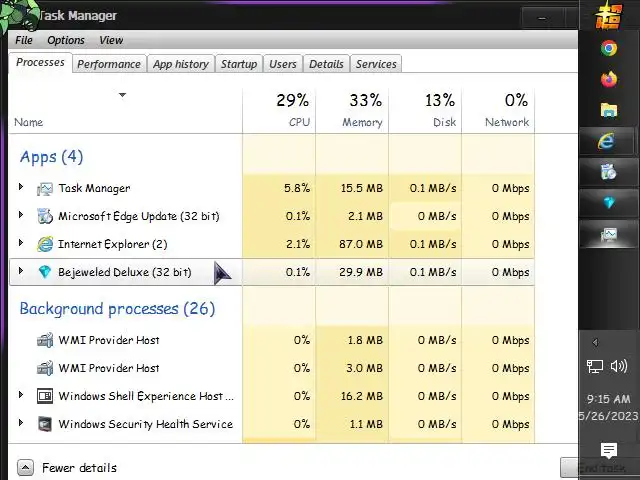Switch to the Startup tab
Screen dimensions: 640x480
tap(239, 64)
